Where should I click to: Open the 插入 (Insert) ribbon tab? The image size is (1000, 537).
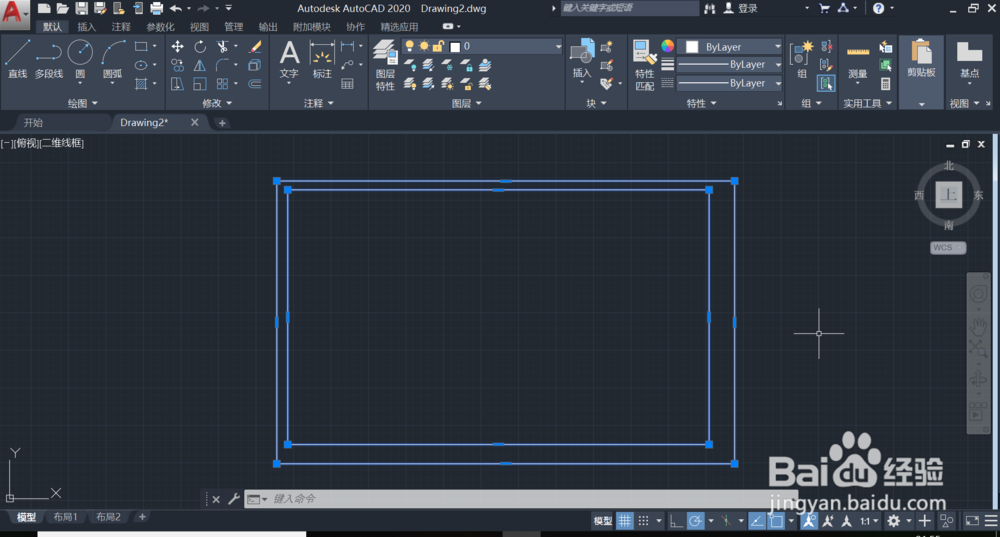tap(86, 27)
